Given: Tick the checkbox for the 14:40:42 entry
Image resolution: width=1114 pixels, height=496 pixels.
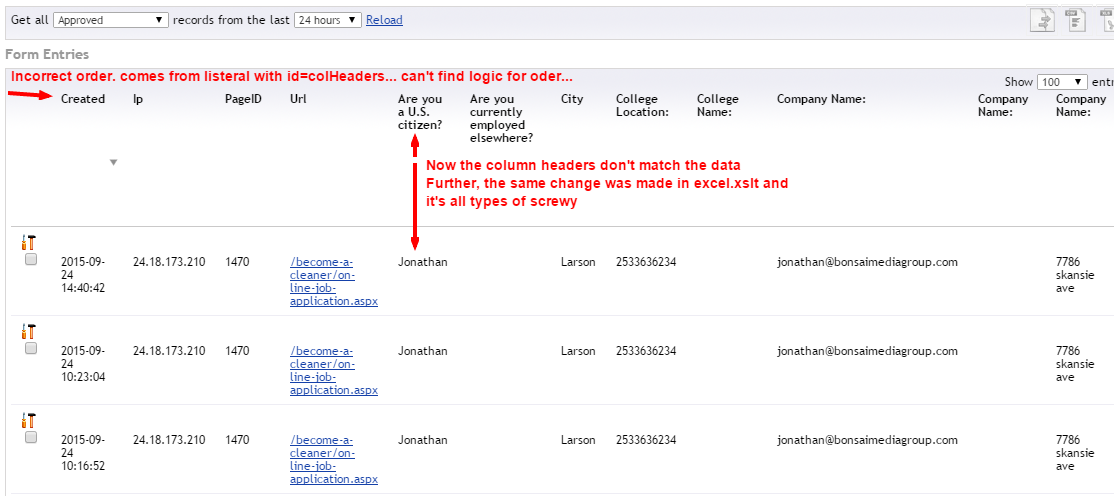Looking at the screenshot, I should point(31,260).
